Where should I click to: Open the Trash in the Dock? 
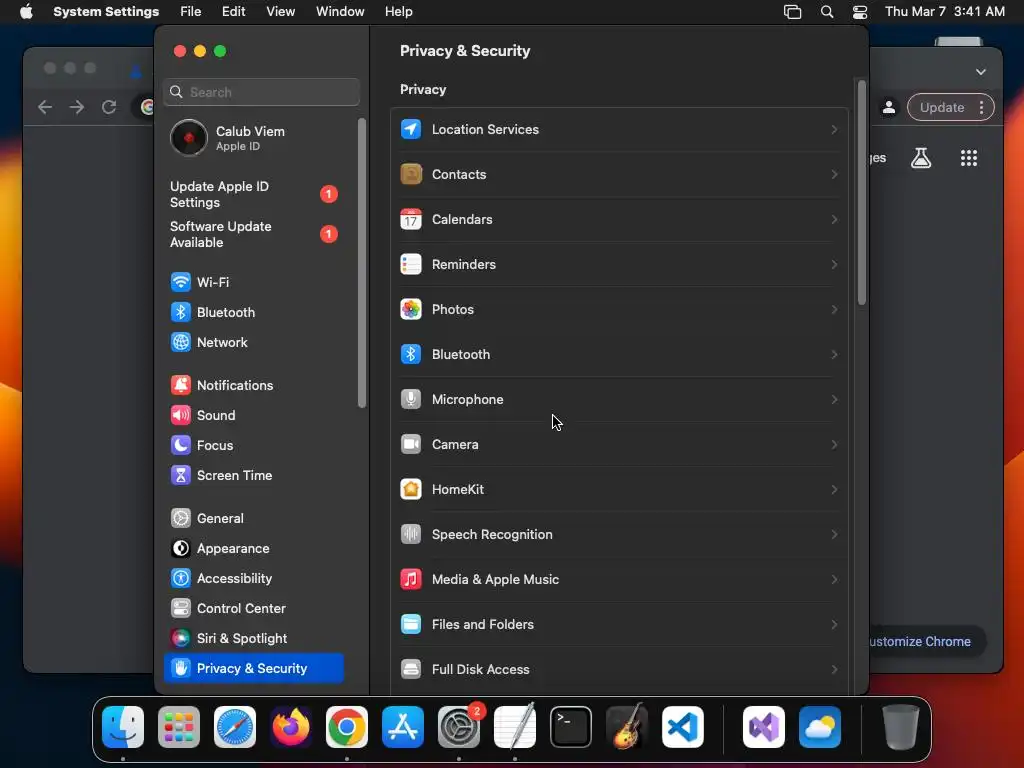901,727
